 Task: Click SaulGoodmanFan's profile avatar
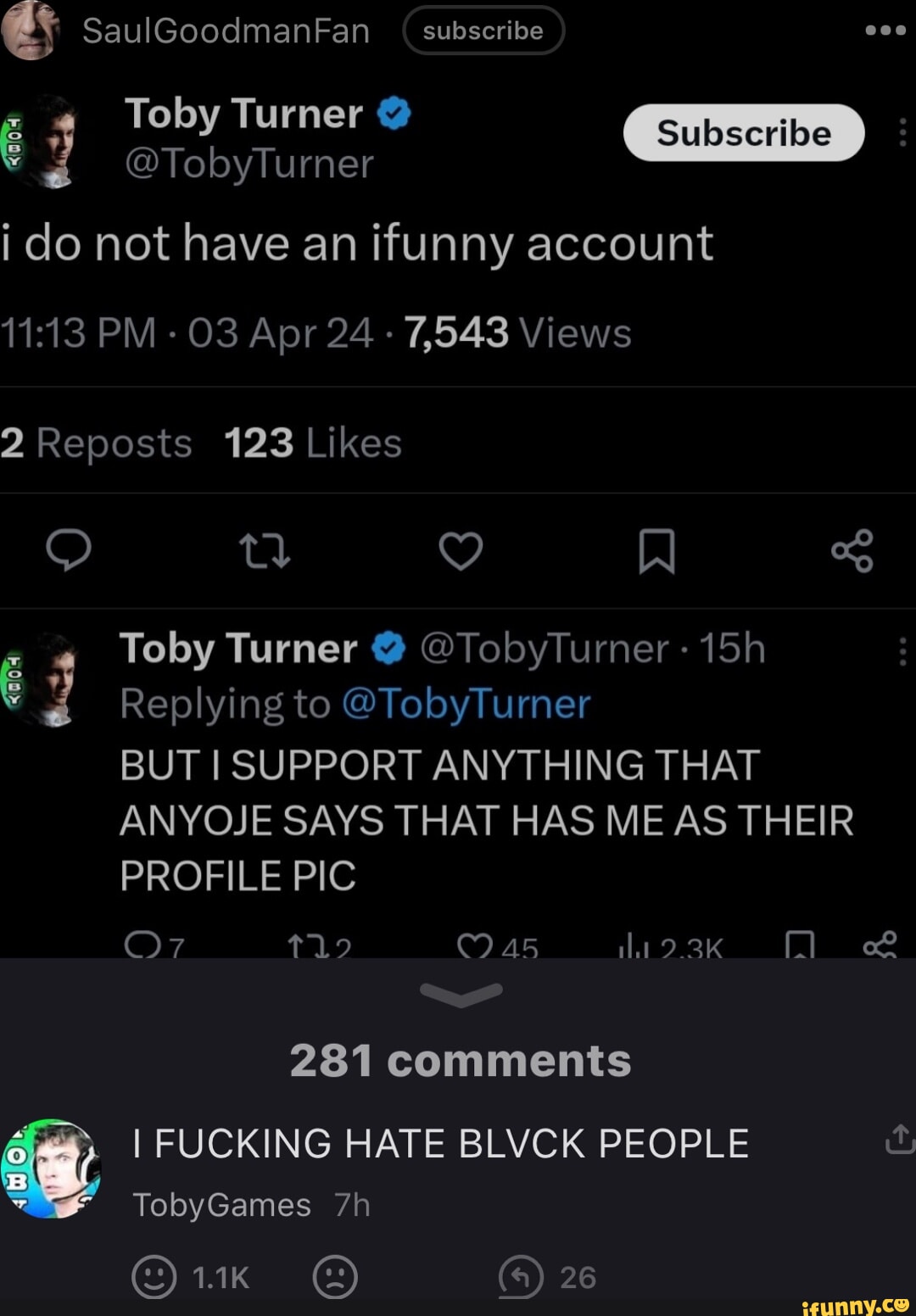pyautogui.click(x=31, y=31)
